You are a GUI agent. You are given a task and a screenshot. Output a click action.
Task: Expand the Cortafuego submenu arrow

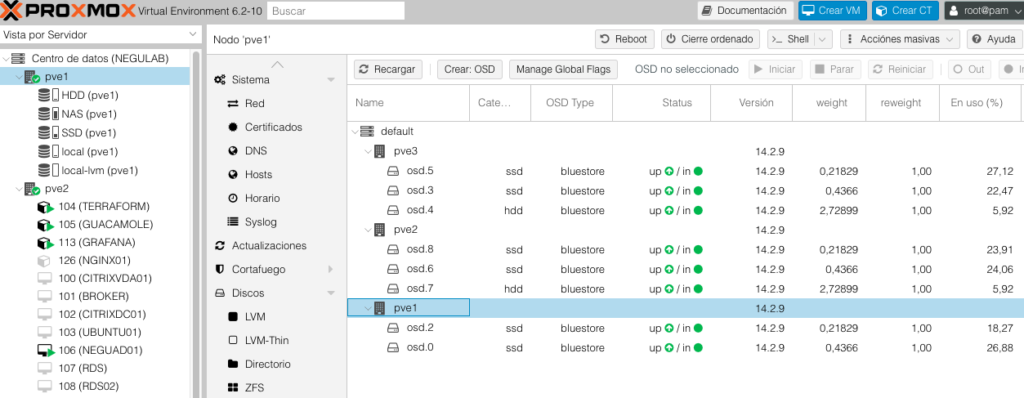(x=330, y=269)
